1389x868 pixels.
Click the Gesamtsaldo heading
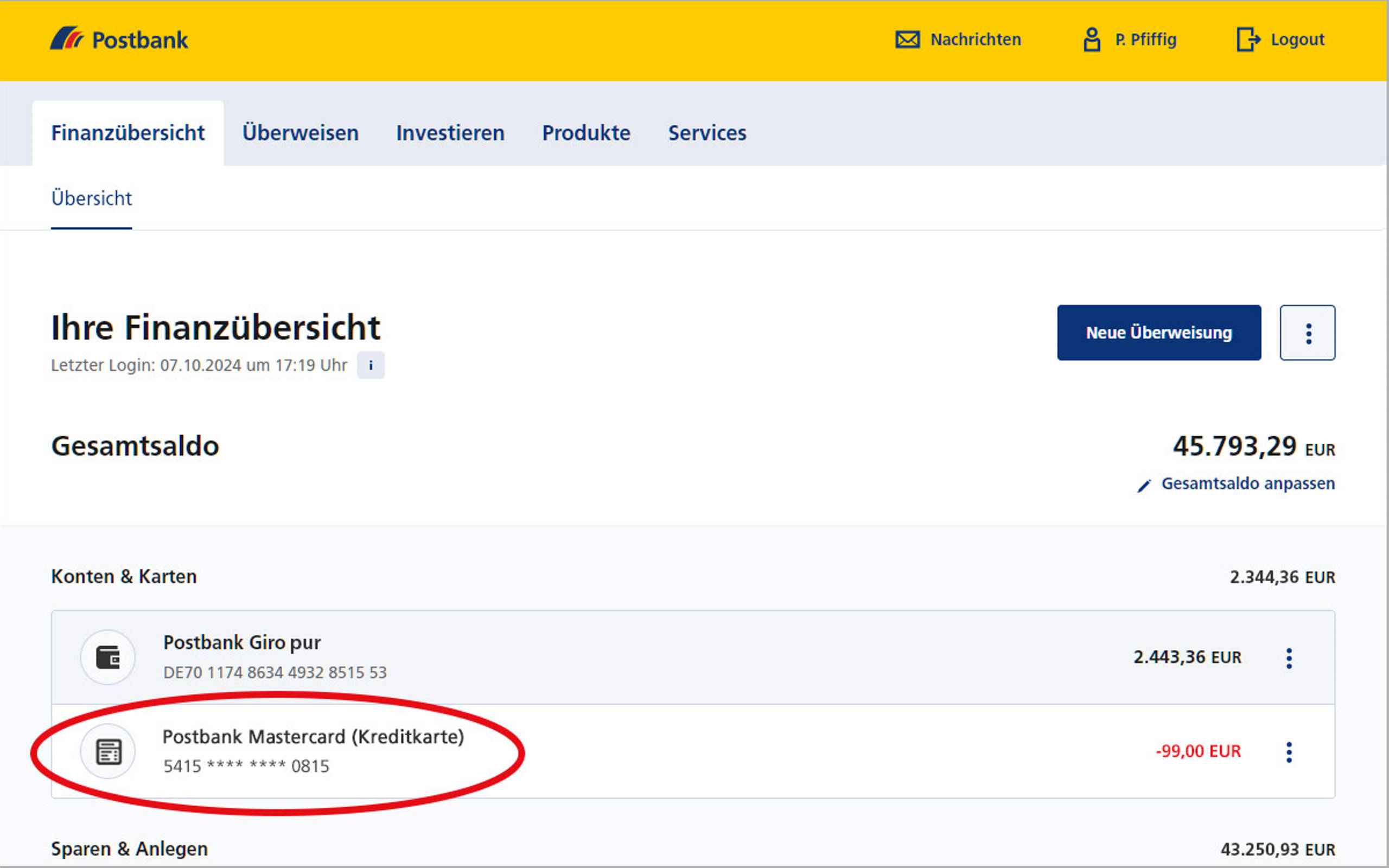point(136,446)
